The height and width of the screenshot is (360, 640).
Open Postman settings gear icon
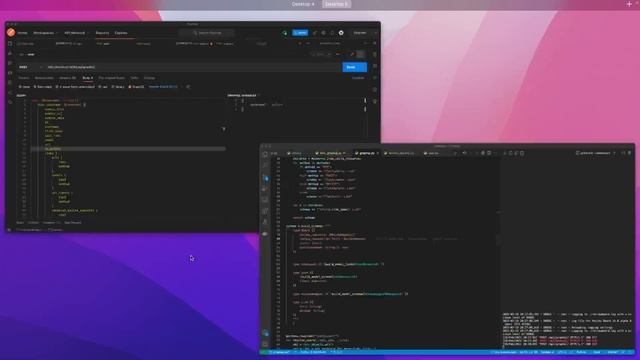[x=323, y=33]
